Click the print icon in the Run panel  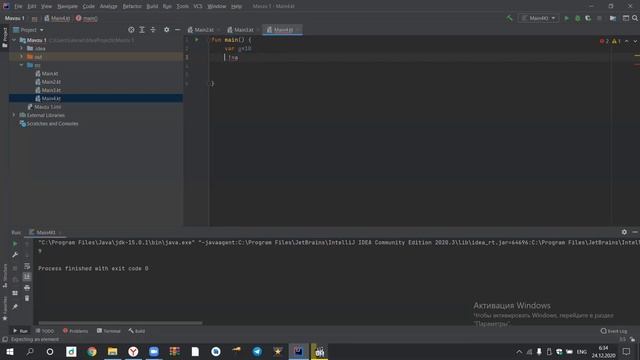pyautogui.click(x=27, y=288)
